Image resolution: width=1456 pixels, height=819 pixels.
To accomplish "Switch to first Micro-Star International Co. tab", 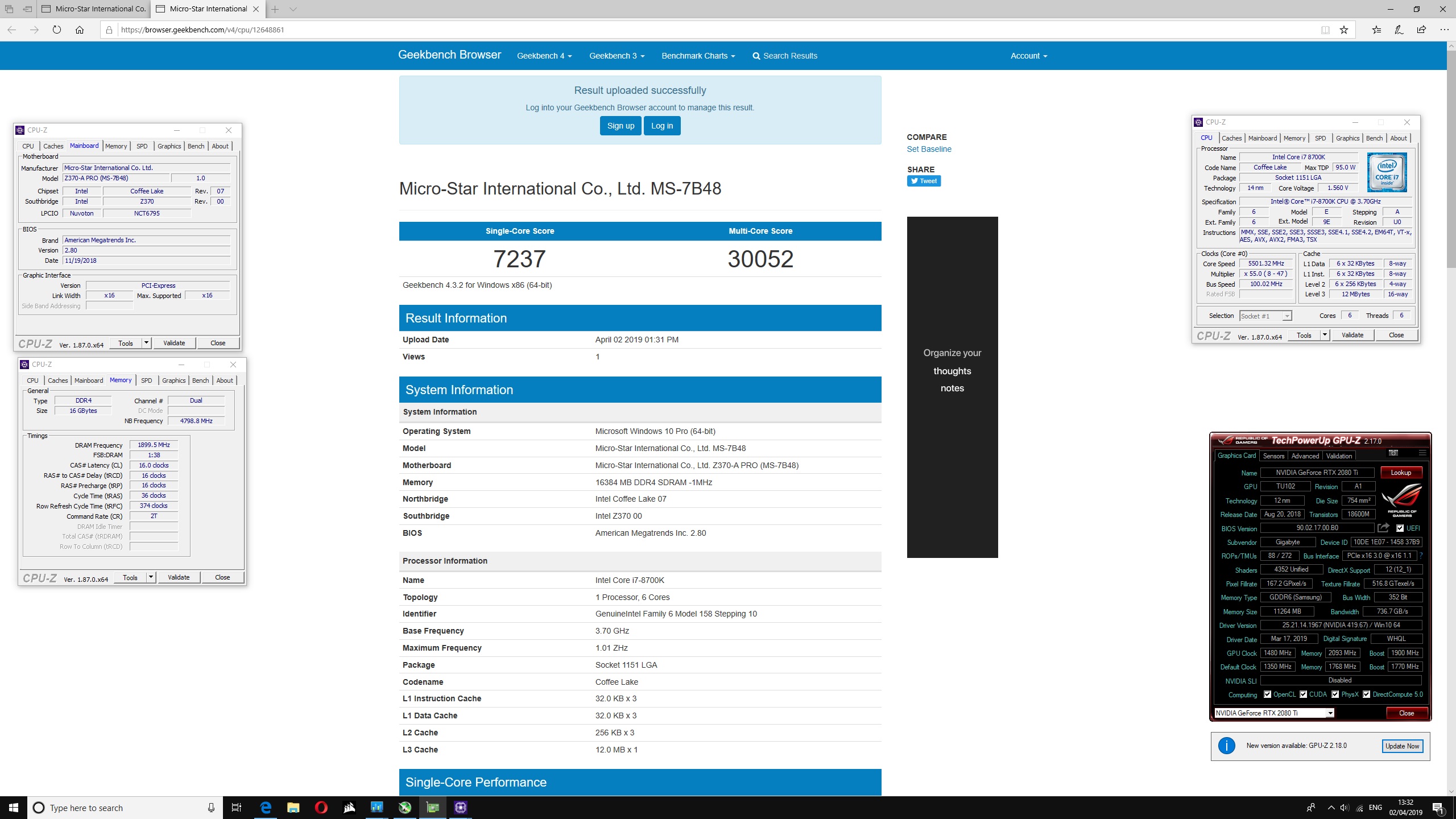I will [94, 9].
